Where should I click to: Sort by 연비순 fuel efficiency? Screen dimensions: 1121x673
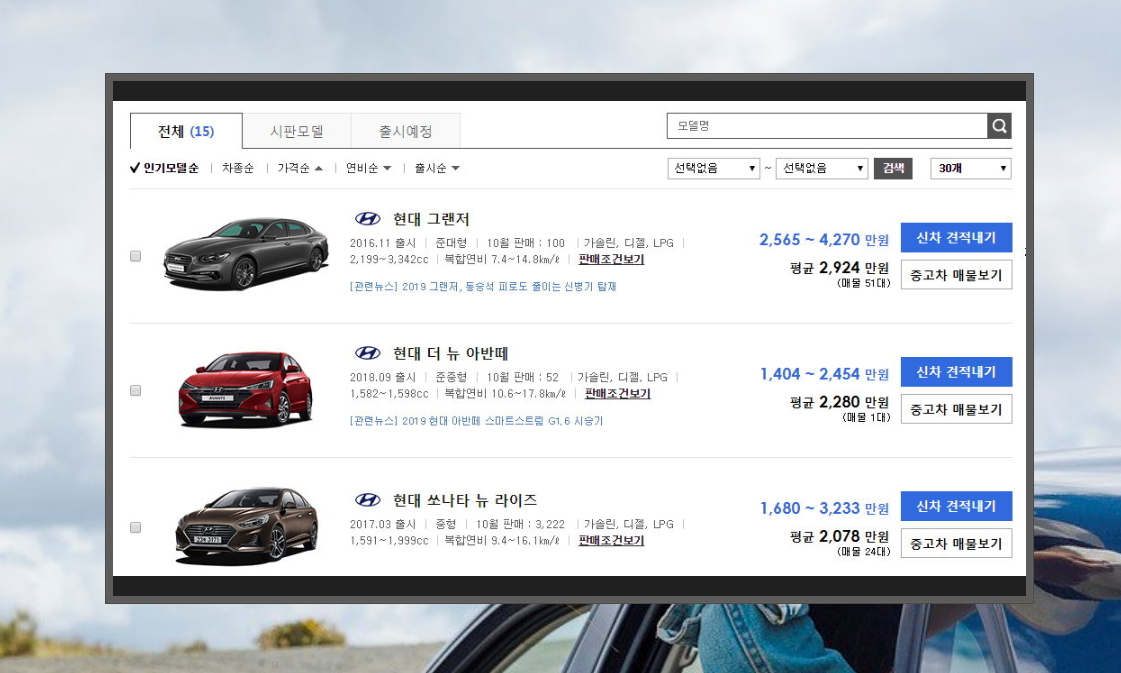(368, 168)
